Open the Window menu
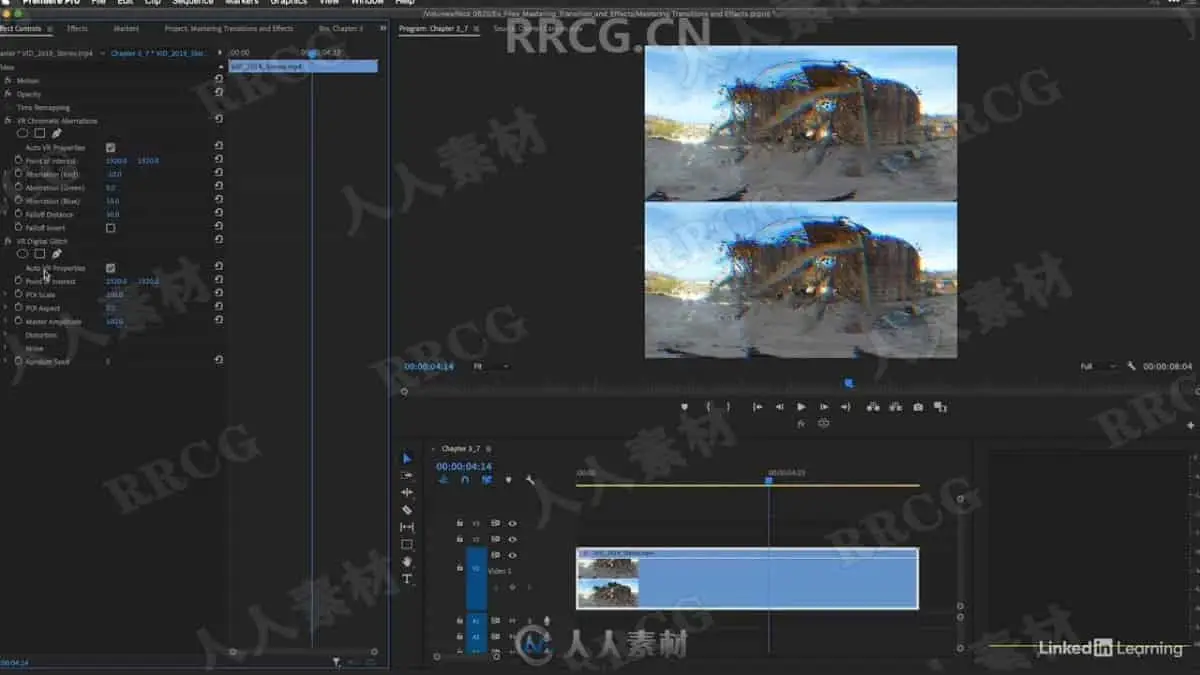The image size is (1200, 675). coord(367,3)
